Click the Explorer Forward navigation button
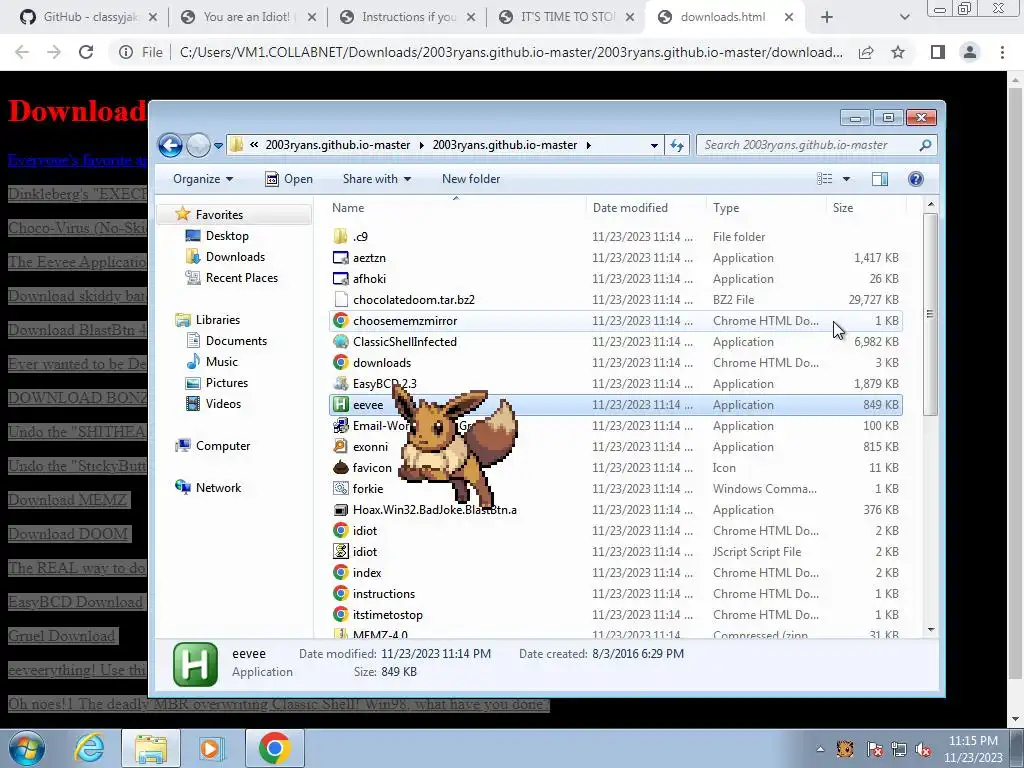Viewport: 1024px width, 768px height. click(x=198, y=145)
